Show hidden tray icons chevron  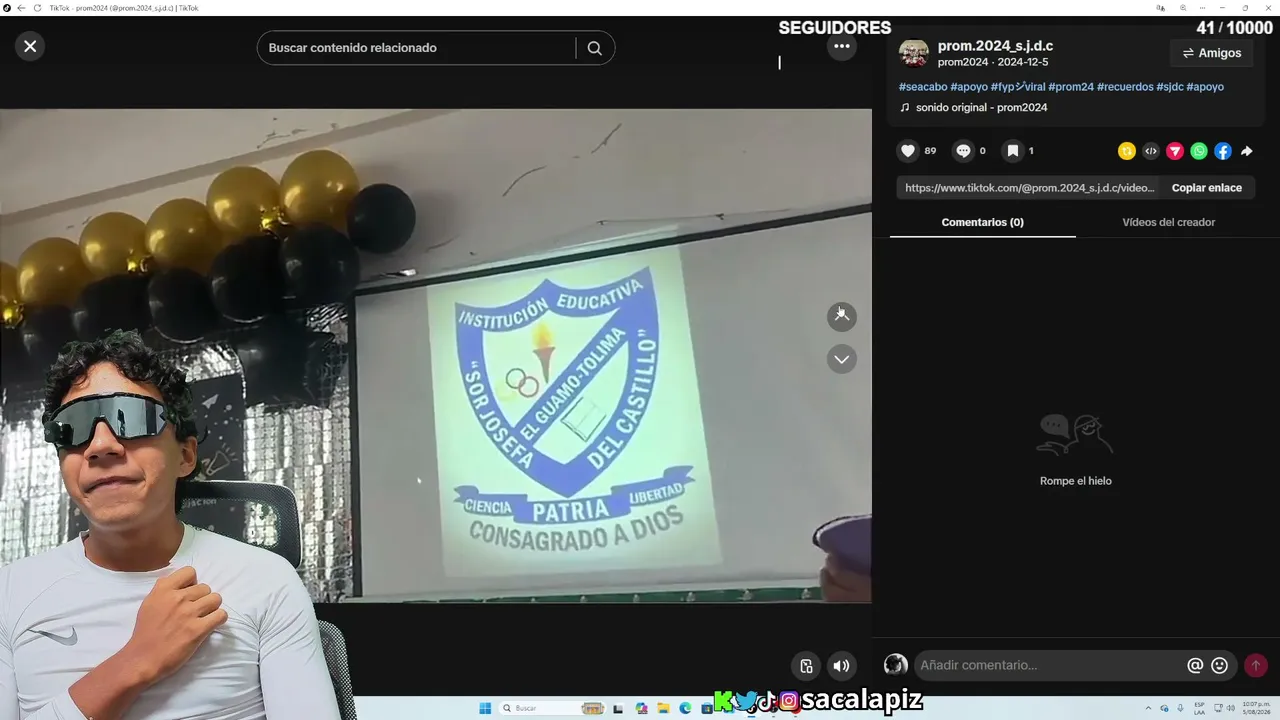[1148, 708]
